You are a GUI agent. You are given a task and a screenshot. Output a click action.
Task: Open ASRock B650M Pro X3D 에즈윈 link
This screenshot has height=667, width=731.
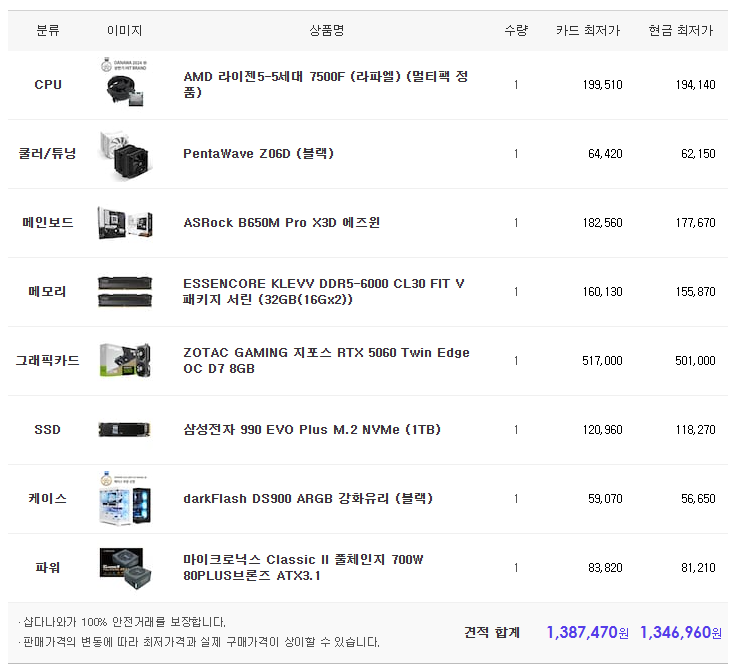tap(282, 222)
